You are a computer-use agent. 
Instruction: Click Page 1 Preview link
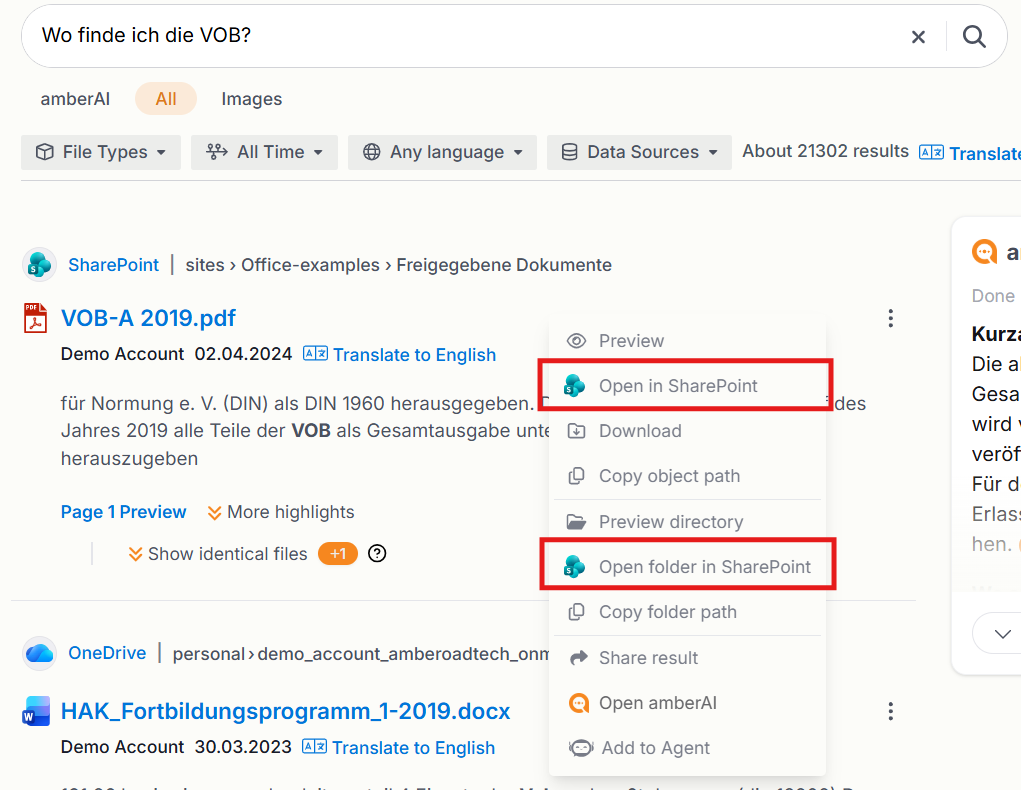tap(123, 512)
